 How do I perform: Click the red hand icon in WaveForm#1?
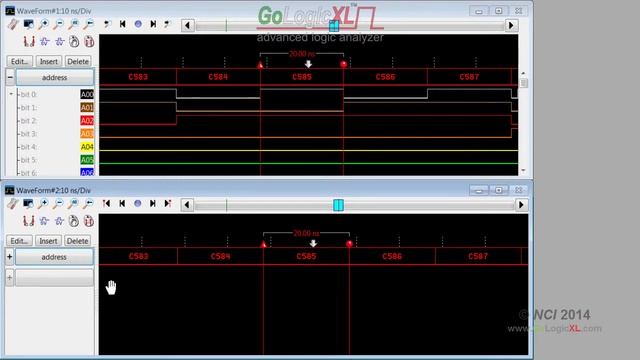click(89, 41)
